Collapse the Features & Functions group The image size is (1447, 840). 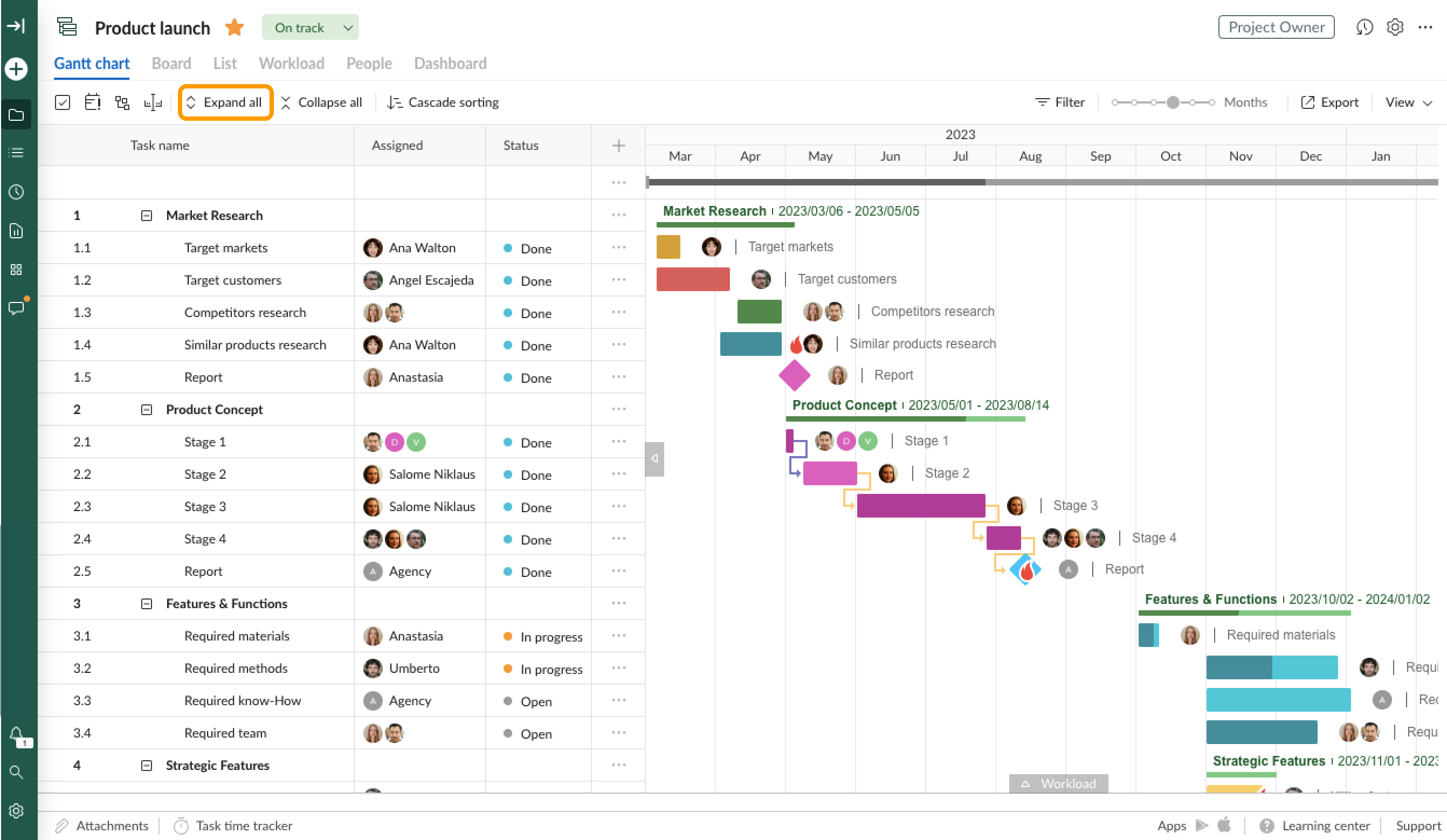click(x=147, y=603)
